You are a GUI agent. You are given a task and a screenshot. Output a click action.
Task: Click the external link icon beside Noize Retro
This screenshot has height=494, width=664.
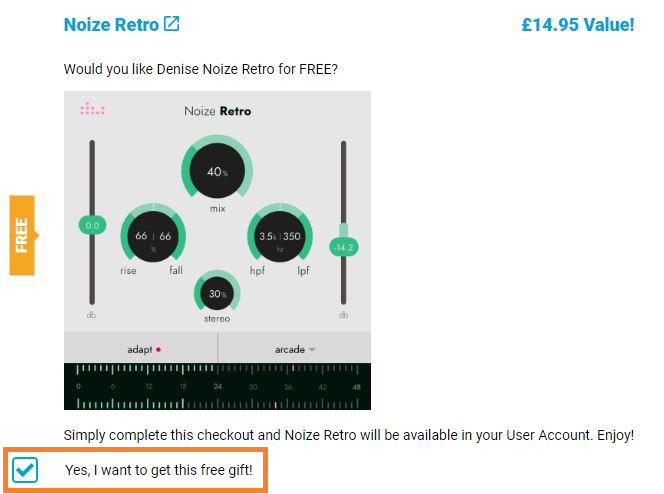pyautogui.click(x=172, y=24)
